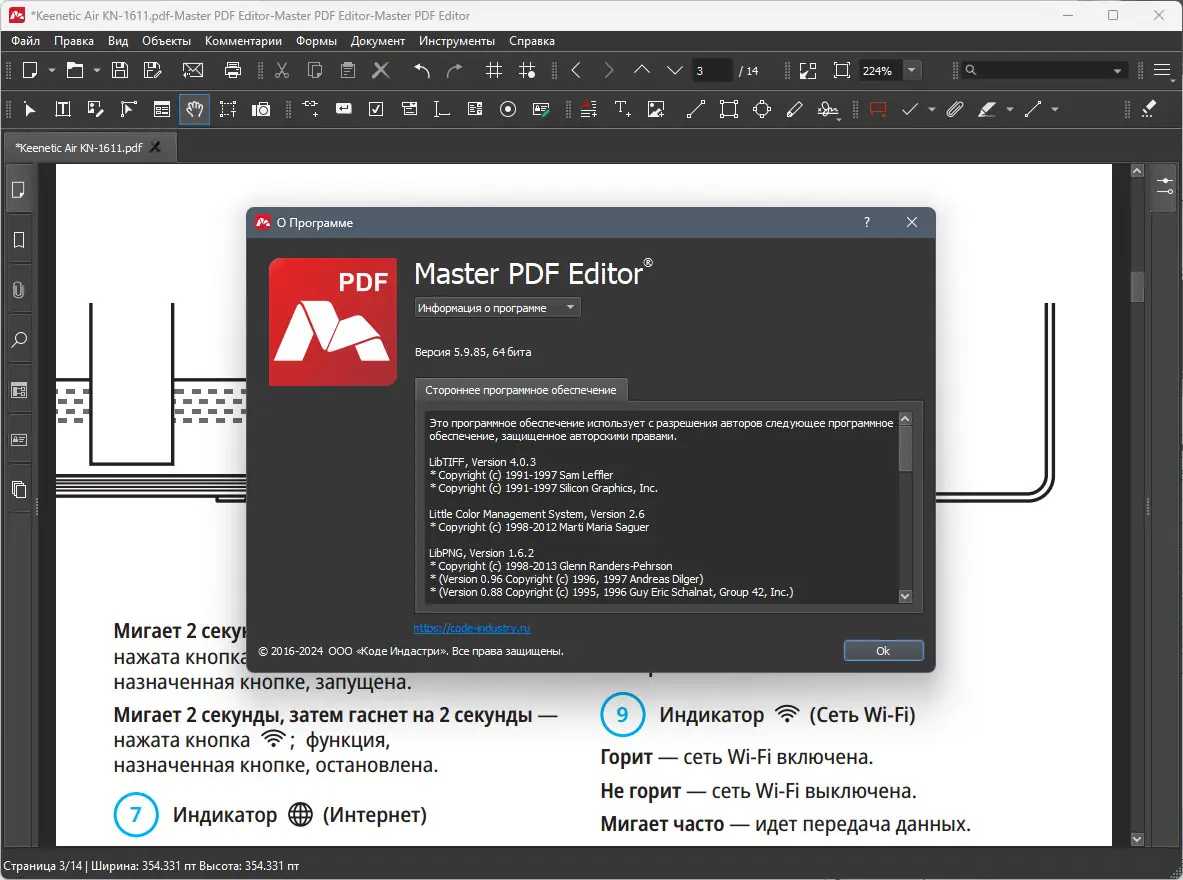Image resolution: width=1183 pixels, height=880 pixels.
Task: Toggle the radio button form field tool
Action: point(509,109)
